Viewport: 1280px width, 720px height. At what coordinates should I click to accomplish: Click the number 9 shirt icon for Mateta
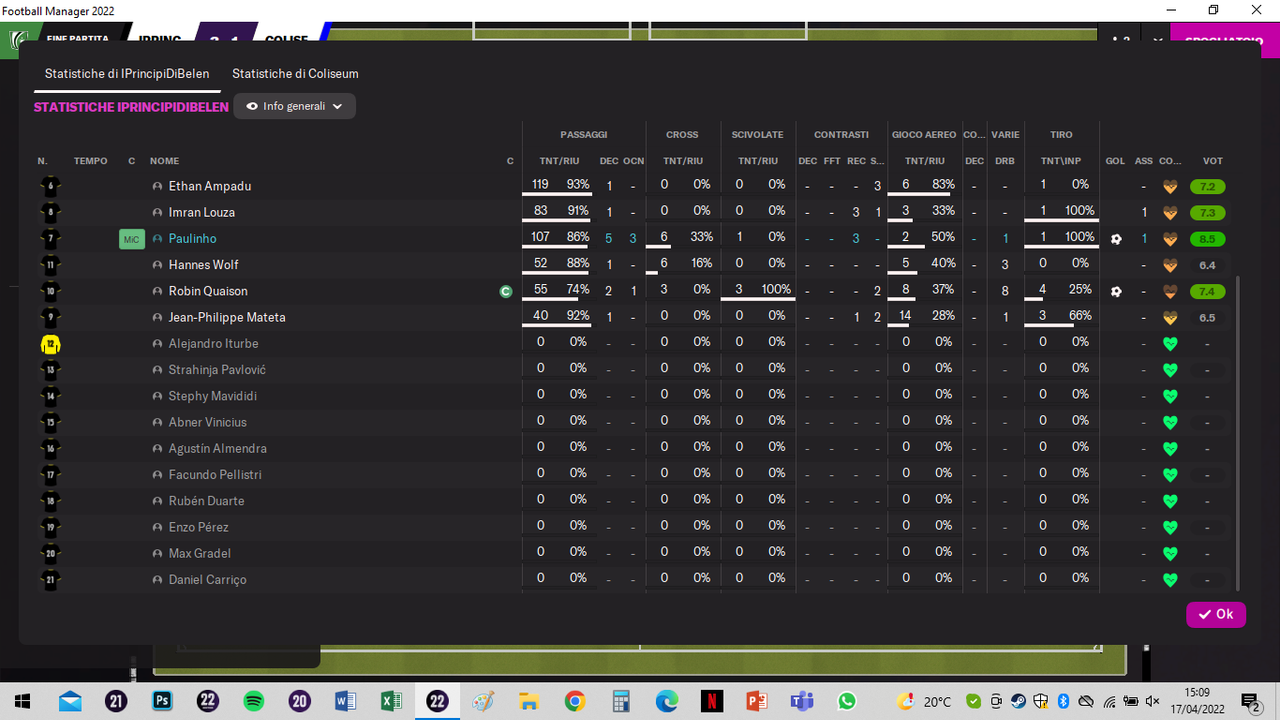pyautogui.click(x=50, y=317)
